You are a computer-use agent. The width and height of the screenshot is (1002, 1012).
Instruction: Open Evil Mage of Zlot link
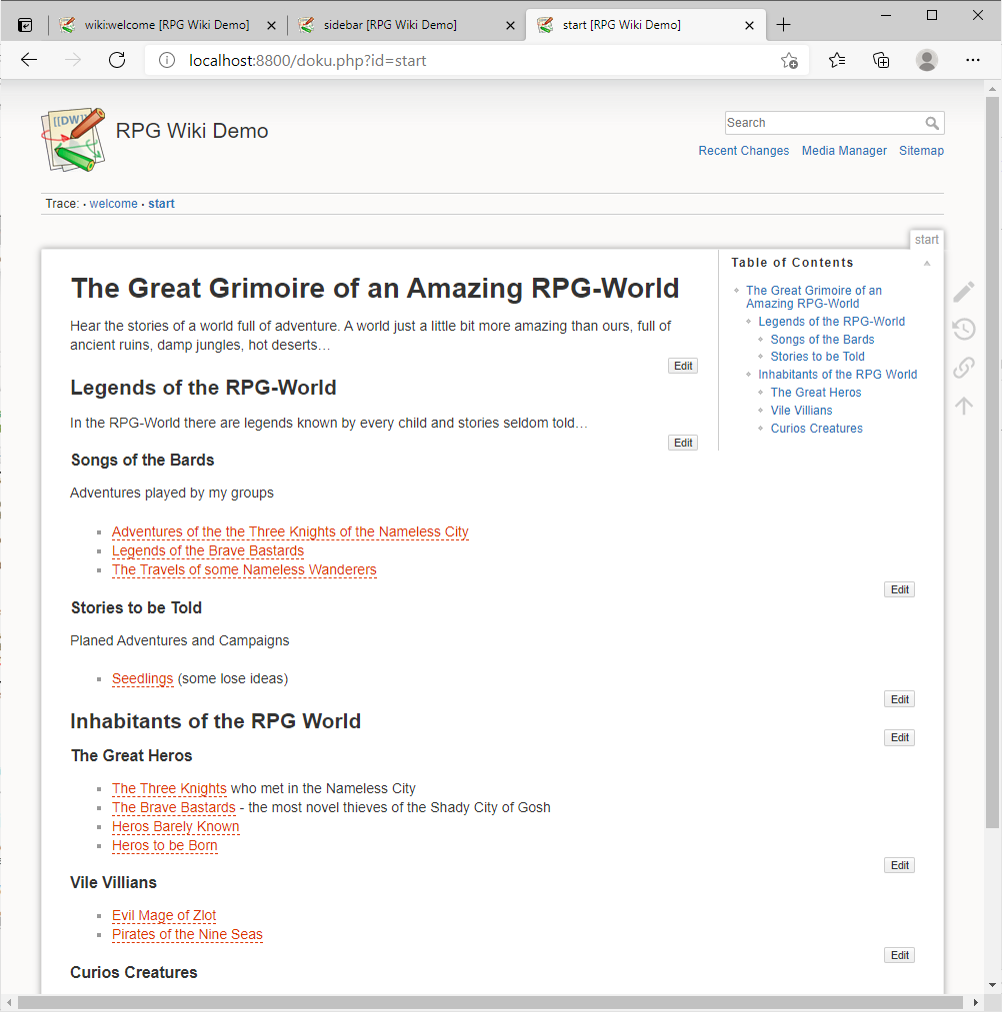click(x=164, y=916)
